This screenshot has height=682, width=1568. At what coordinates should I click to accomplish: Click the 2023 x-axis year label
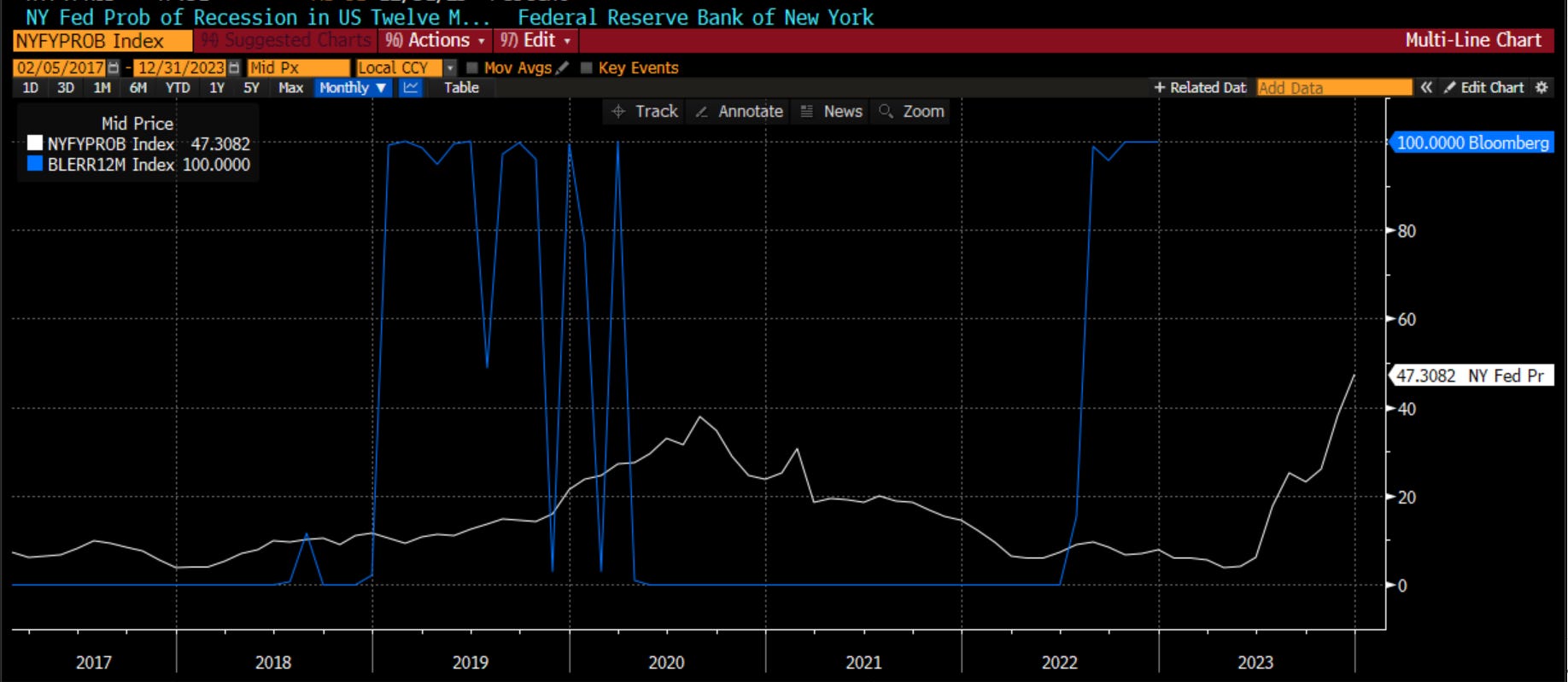(x=1255, y=662)
